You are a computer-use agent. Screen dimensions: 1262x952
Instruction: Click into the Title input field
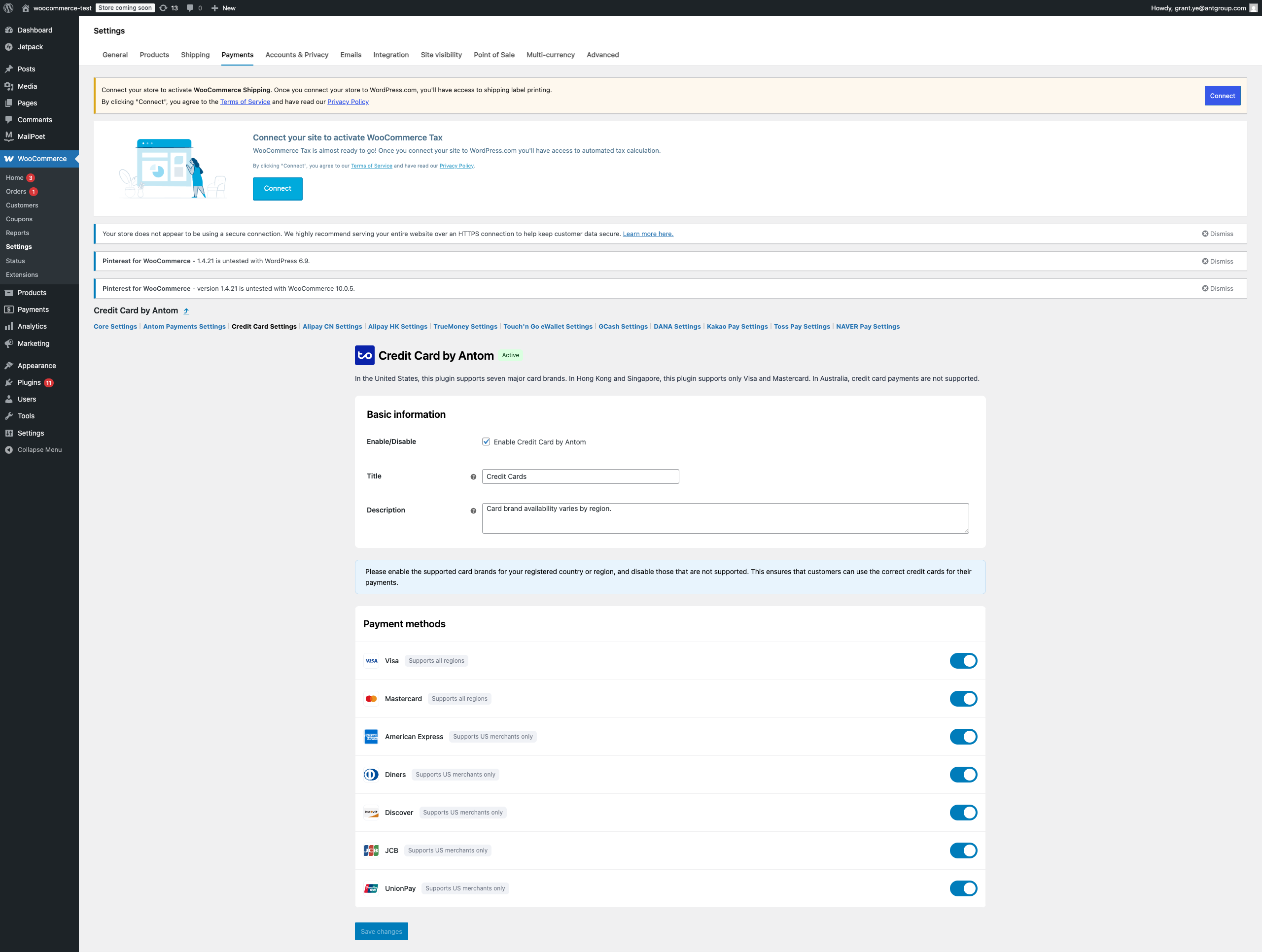(580, 476)
